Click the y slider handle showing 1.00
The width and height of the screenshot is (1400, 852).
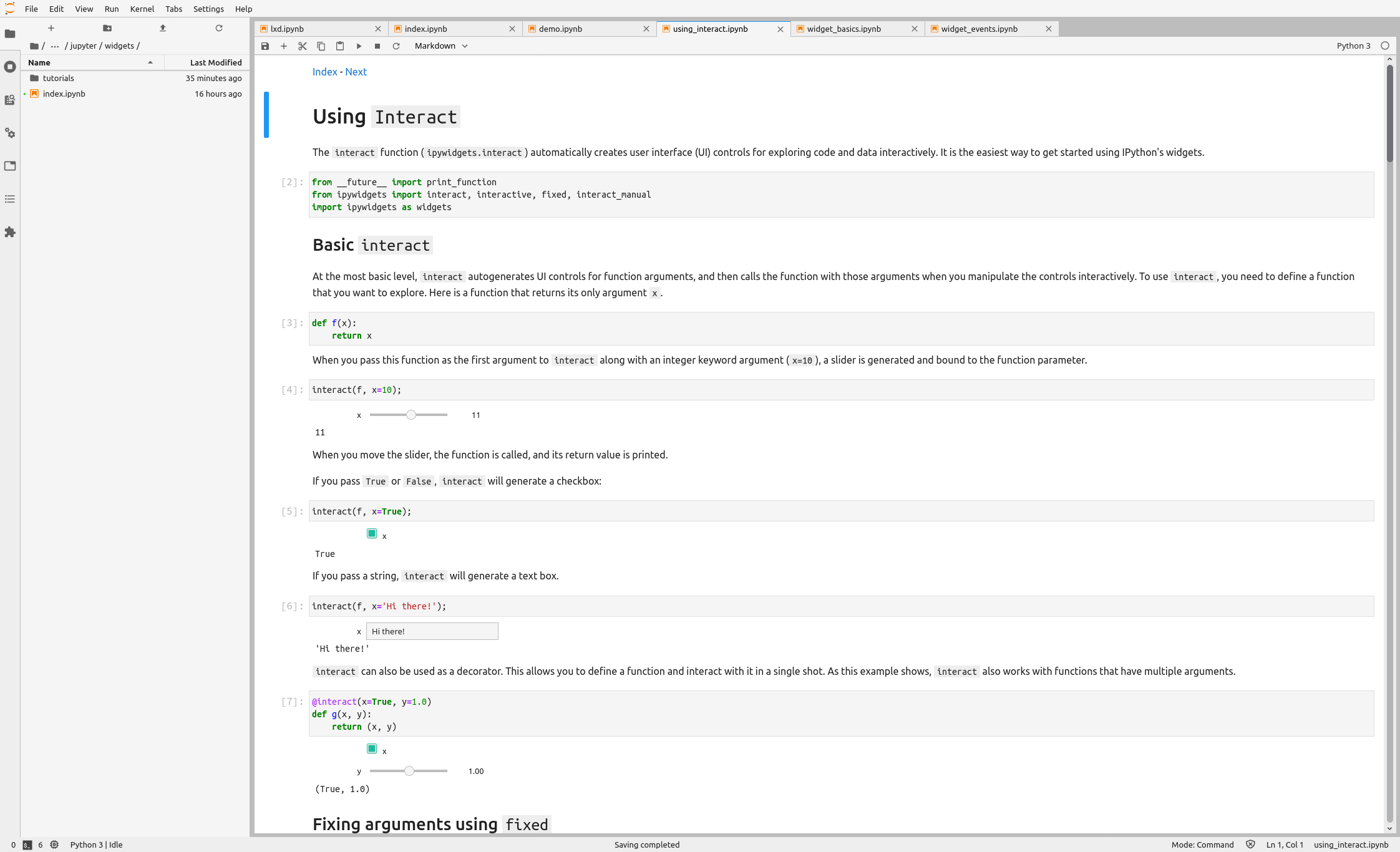pyautogui.click(x=409, y=772)
